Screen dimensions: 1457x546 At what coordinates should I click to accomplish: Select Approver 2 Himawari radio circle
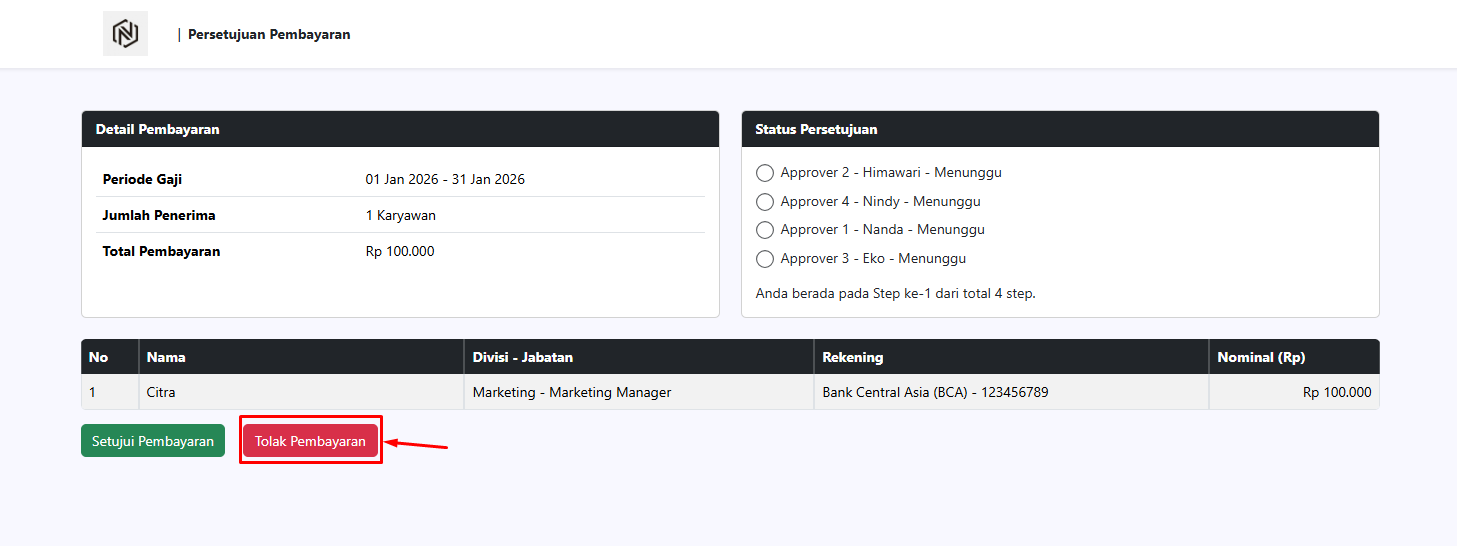tap(765, 173)
